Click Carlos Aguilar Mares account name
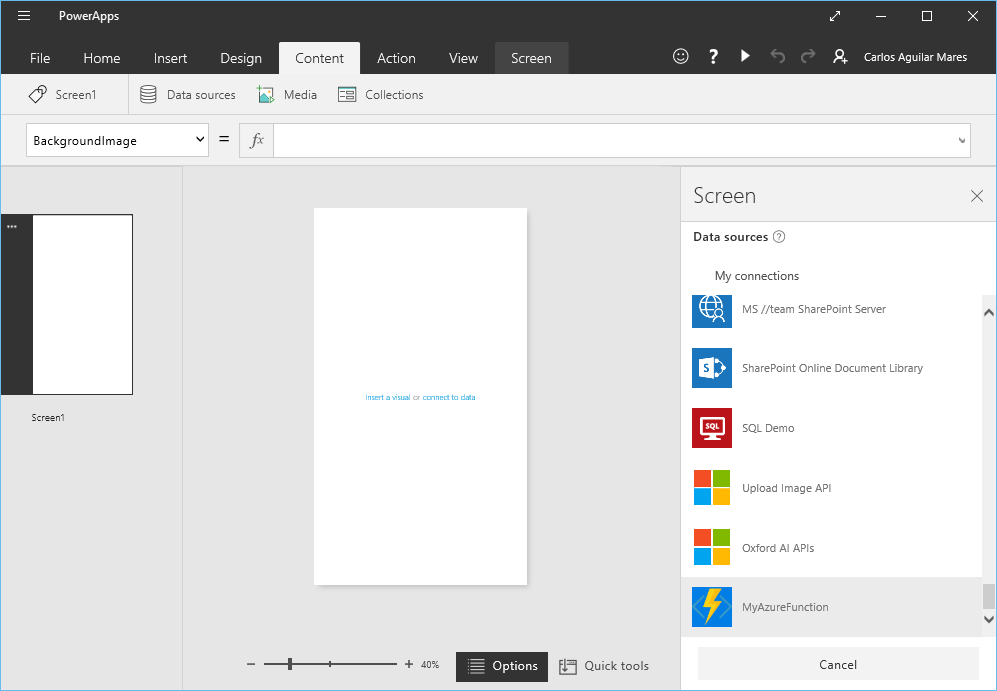Viewport: 997px width, 691px height. click(915, 57)
